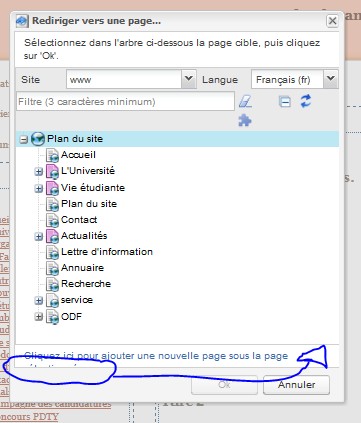361x423 pixels.
Task: Expand the ODF node
Action: click(39, 316)
